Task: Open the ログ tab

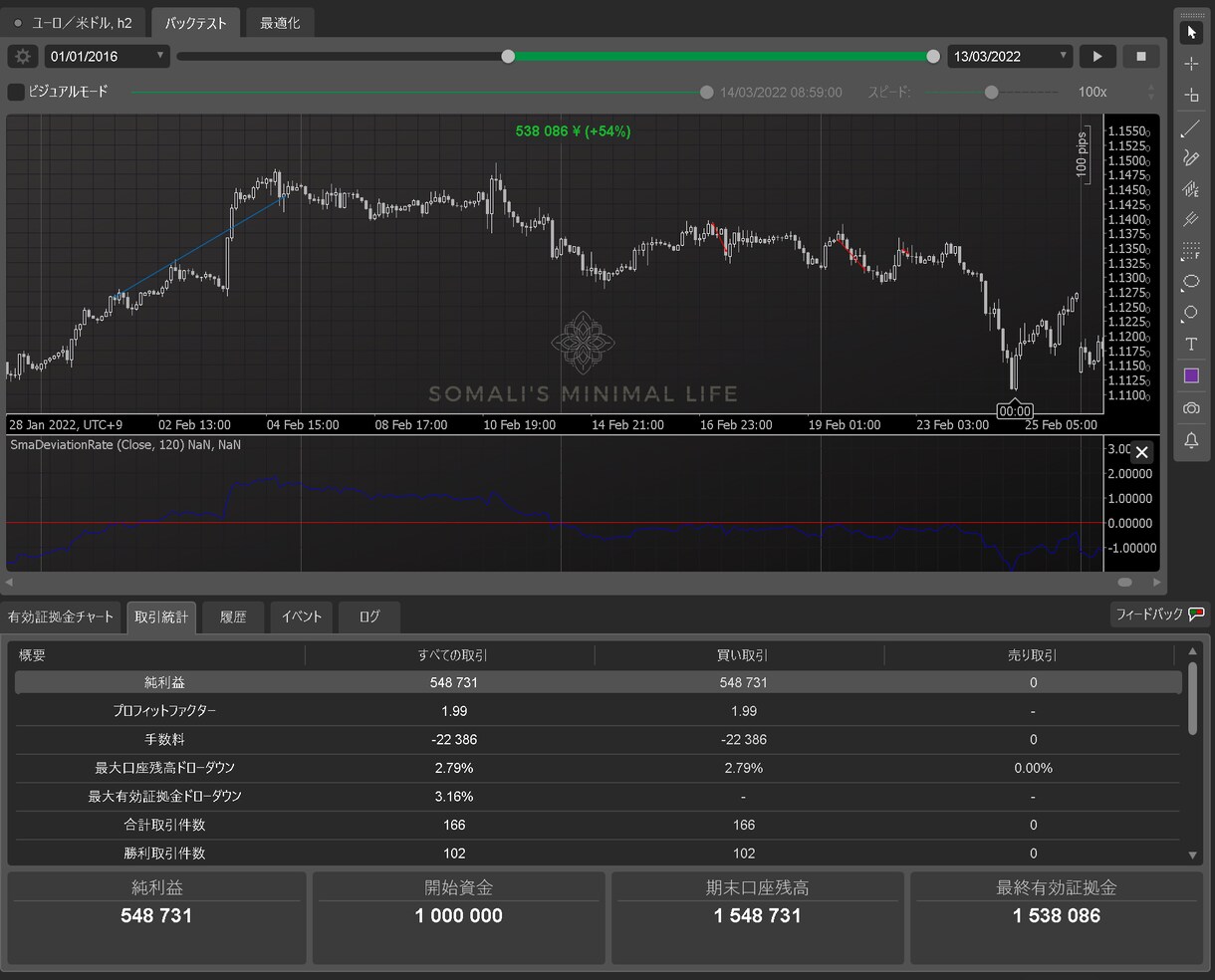Action: 369,617
